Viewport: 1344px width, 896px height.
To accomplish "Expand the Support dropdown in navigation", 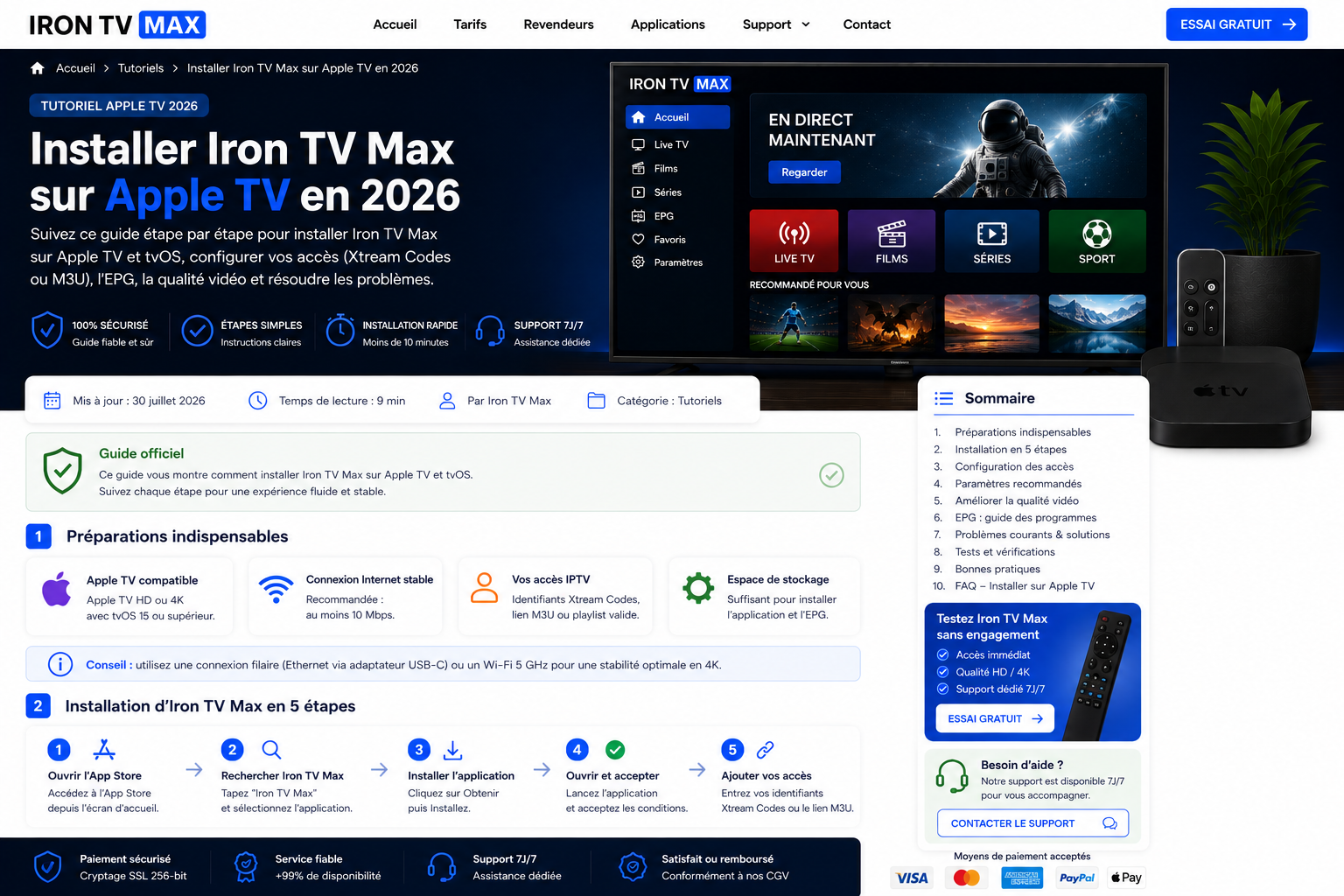I will pos(776,24).
